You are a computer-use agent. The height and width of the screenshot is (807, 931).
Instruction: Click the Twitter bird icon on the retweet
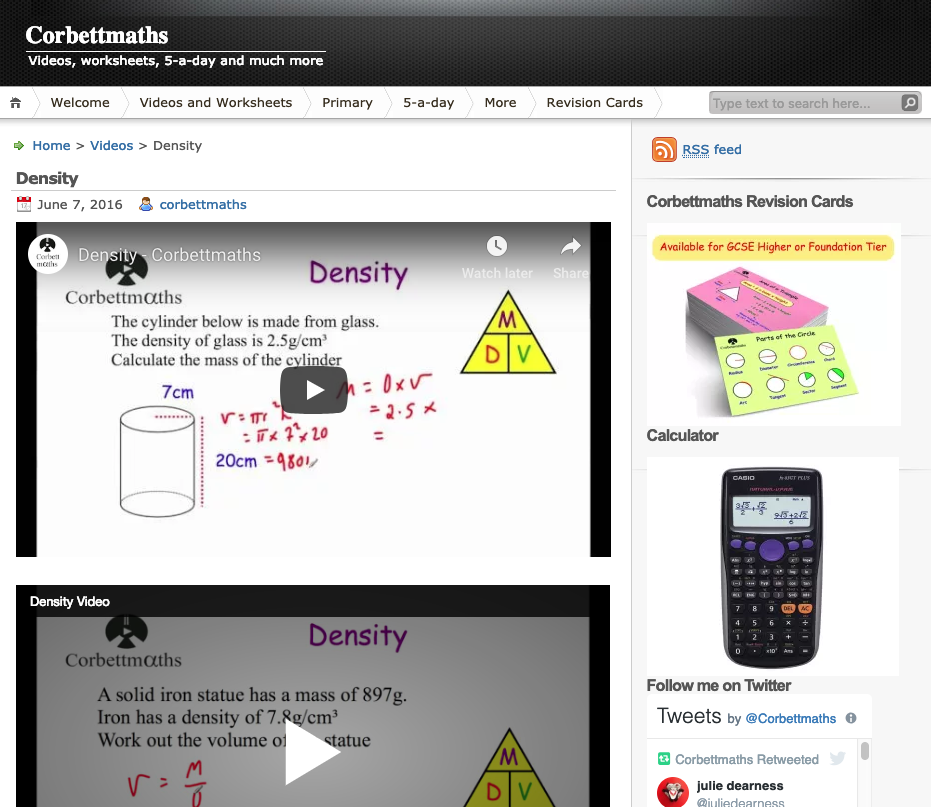coord(838,758)
